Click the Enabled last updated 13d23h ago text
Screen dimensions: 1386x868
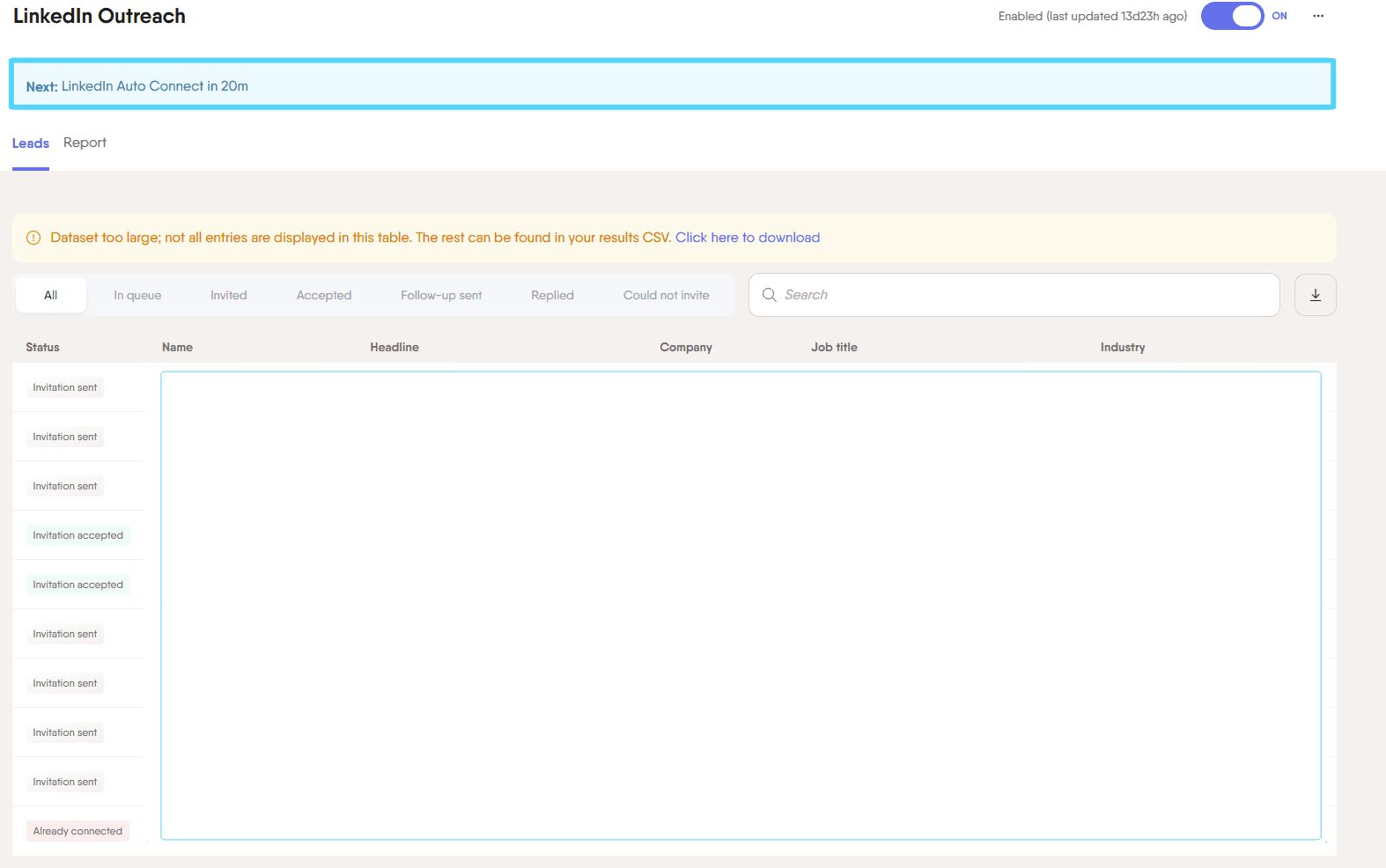click(1093, 16)
